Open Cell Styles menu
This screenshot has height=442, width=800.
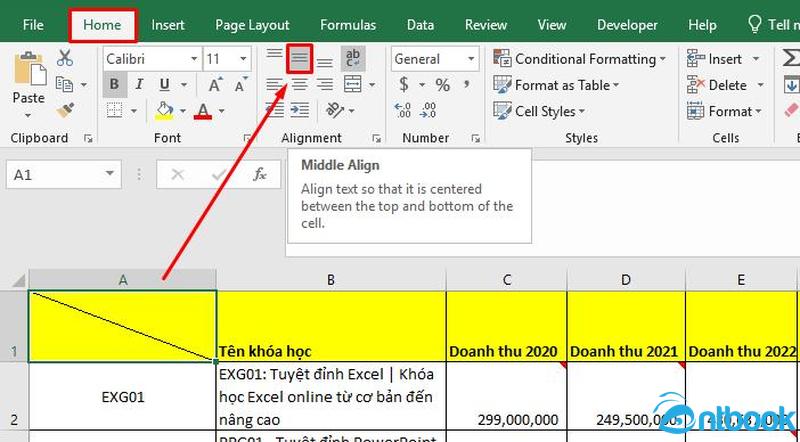click(539, 111)
